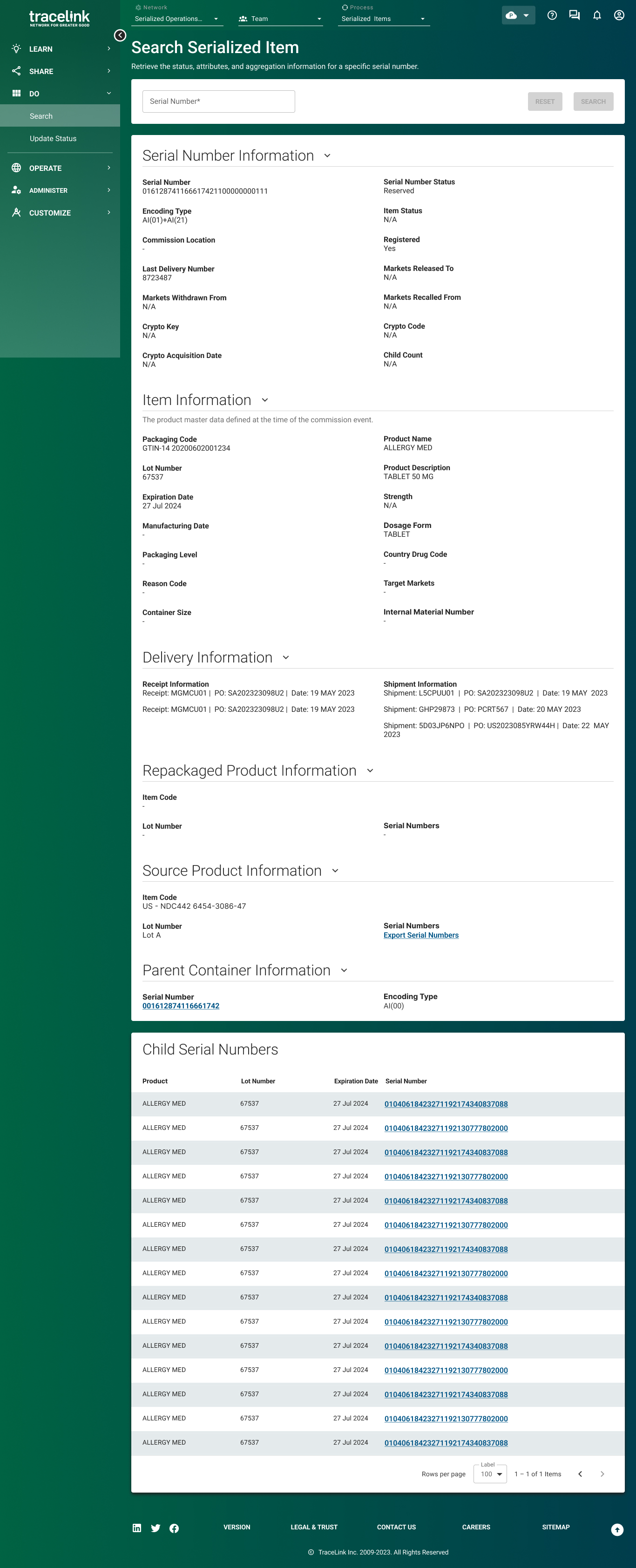Click the RESET button

click(x=545, y=101)
